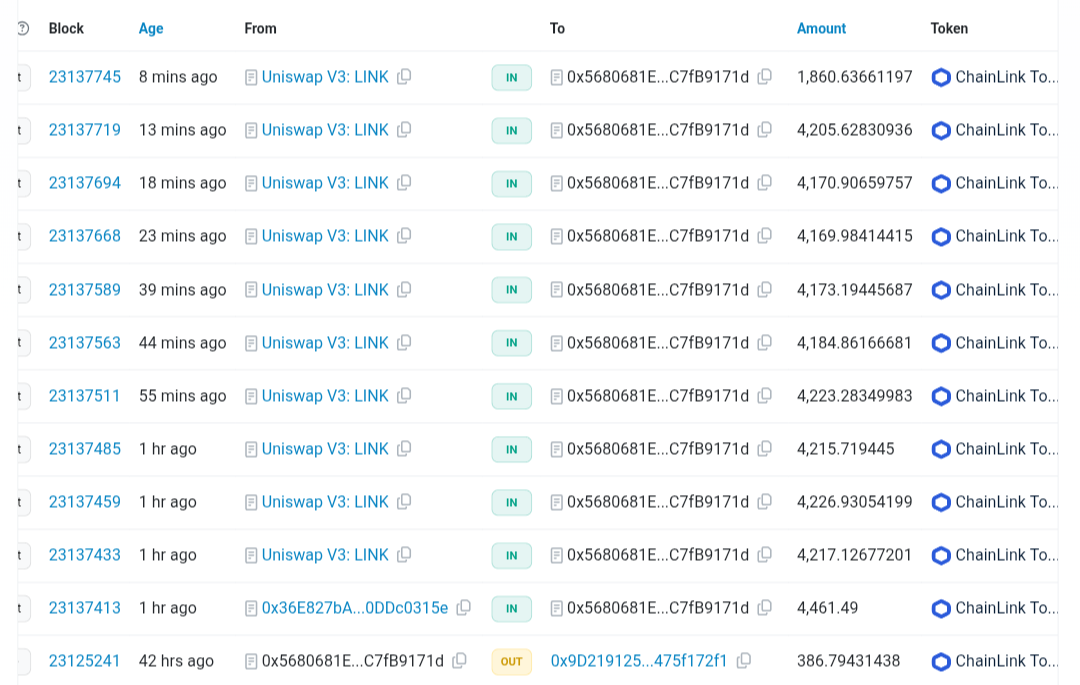Copy 0x9D219125...475f172f1 address icon
Image resolution: width=1080 pixels, height=685 pixels.
[744, 661]
